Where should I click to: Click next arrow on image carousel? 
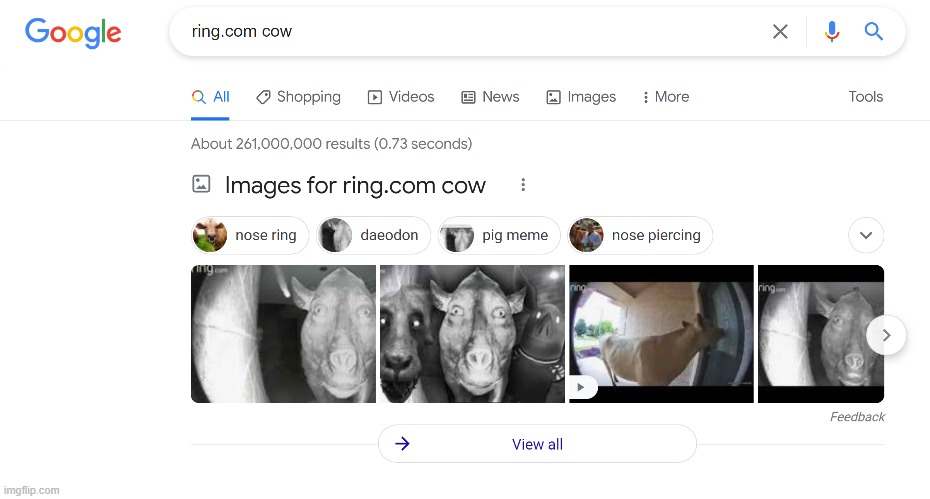click(x=886, y=335)
